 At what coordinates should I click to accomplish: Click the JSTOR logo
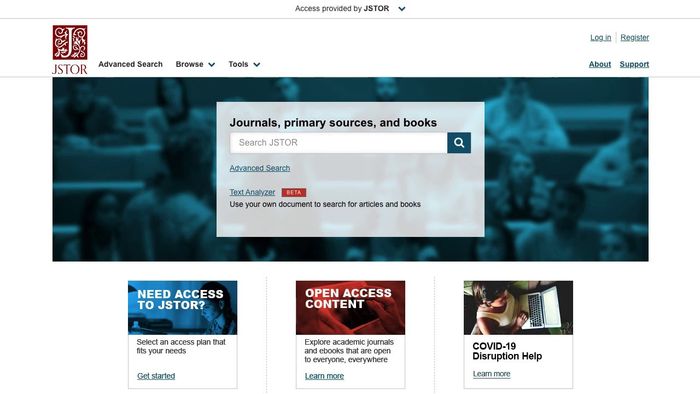tap(70, 50)
